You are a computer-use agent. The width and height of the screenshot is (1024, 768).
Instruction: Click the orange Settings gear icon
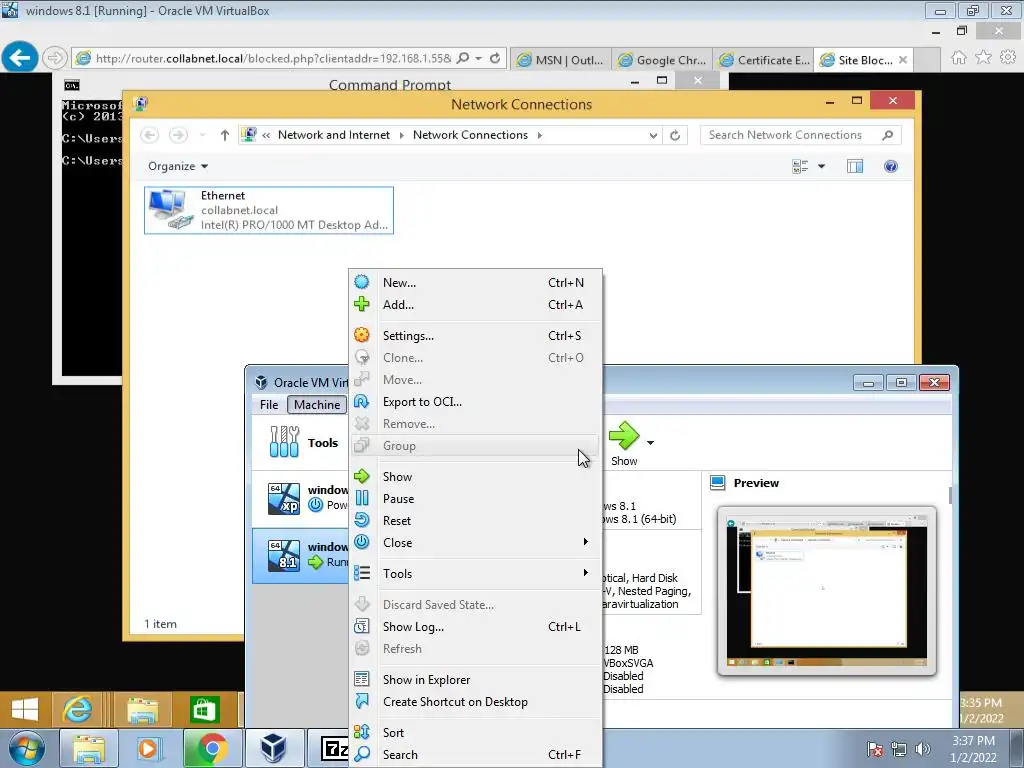pyautogui.click(x=362, y=335)
